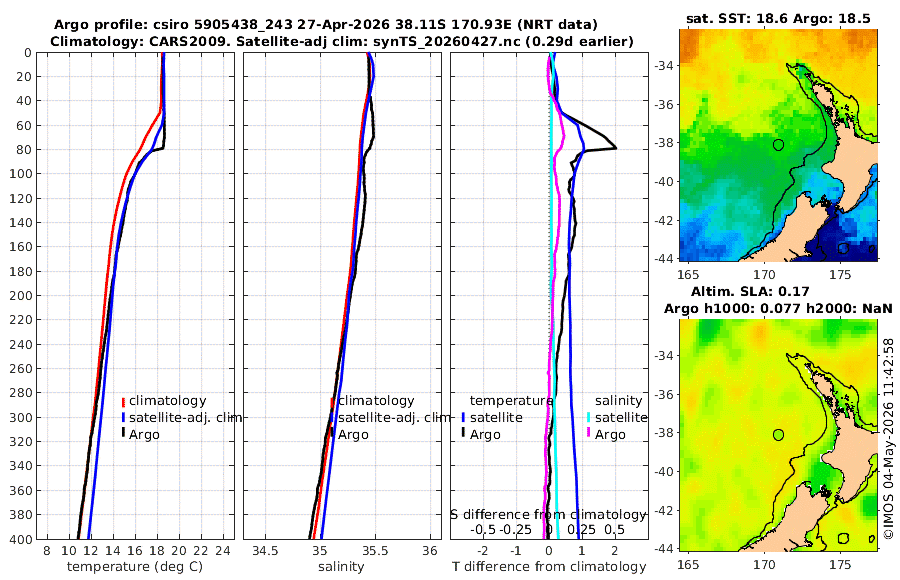Click magenta salinity Argo legend marker

pyautogui.click(x=588, y=434)
